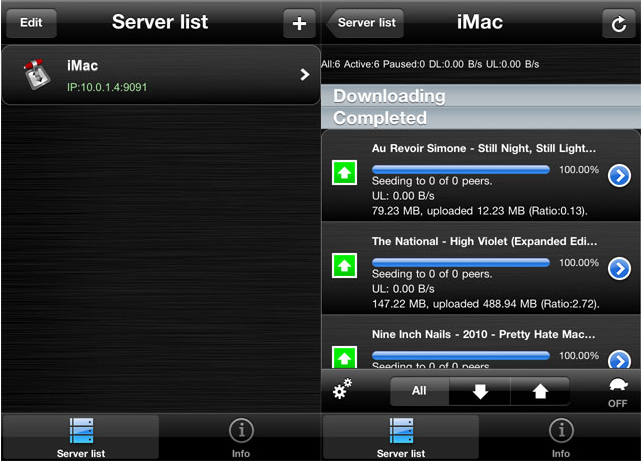Tap Edit in the Server list header
Viewport: 641px width, 461px height.
[31, 23]
